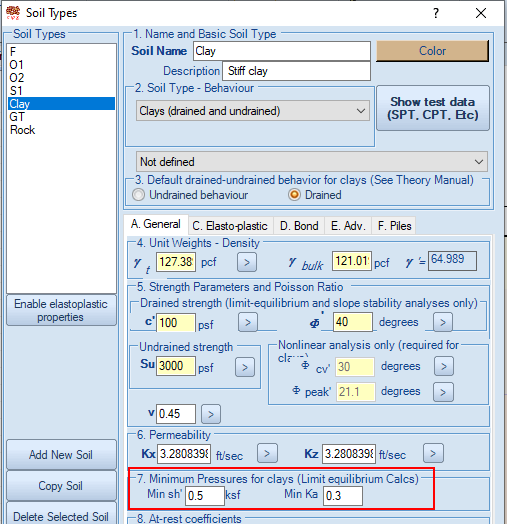Click the Min Ka field showing 0.3
The width and height of the screenshot is (507, 524).
(x=343, y=496)
